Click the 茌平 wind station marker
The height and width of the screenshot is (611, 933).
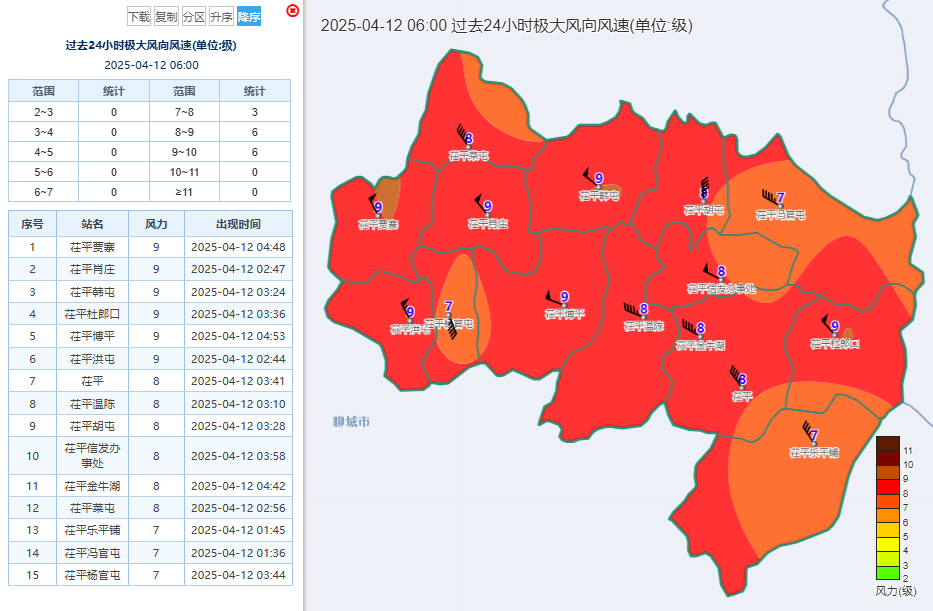point(741,388)
